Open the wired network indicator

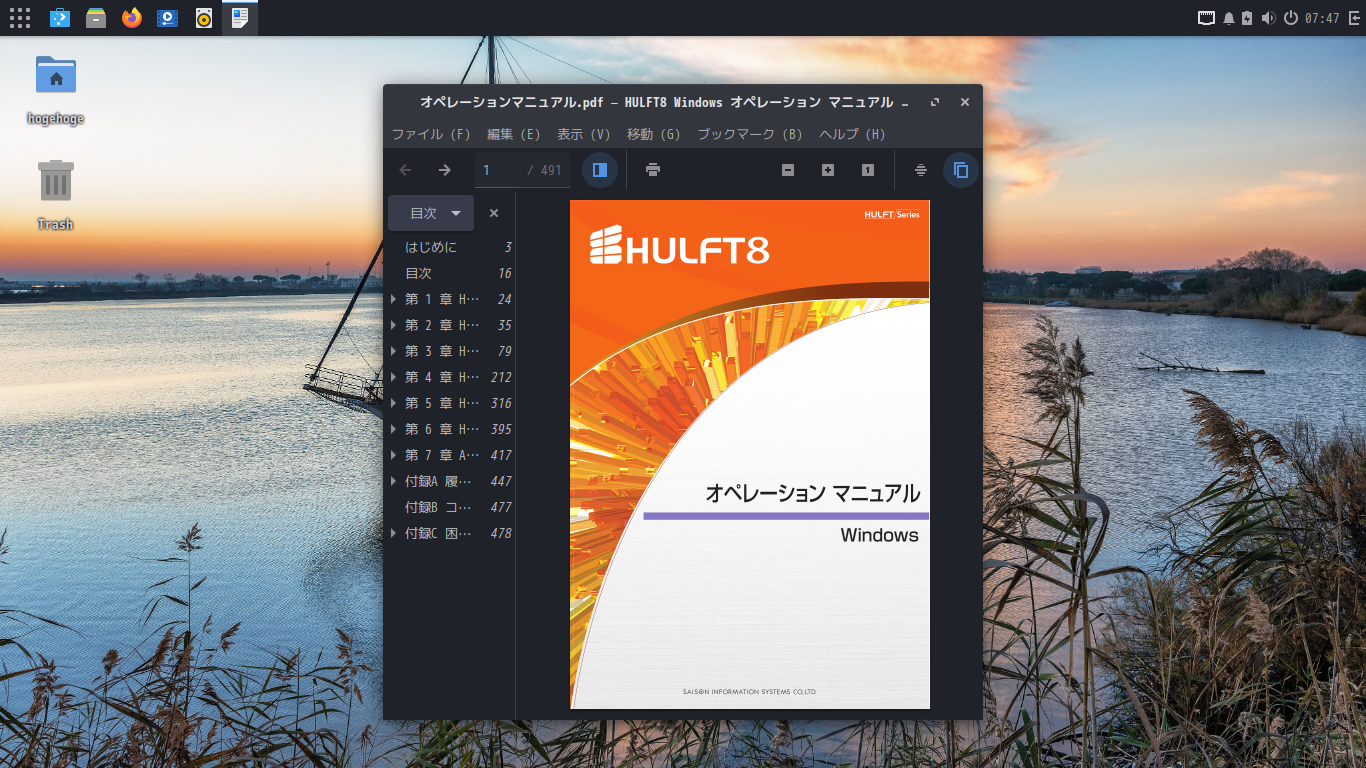pyautogui.click(x=1207, y=18)
